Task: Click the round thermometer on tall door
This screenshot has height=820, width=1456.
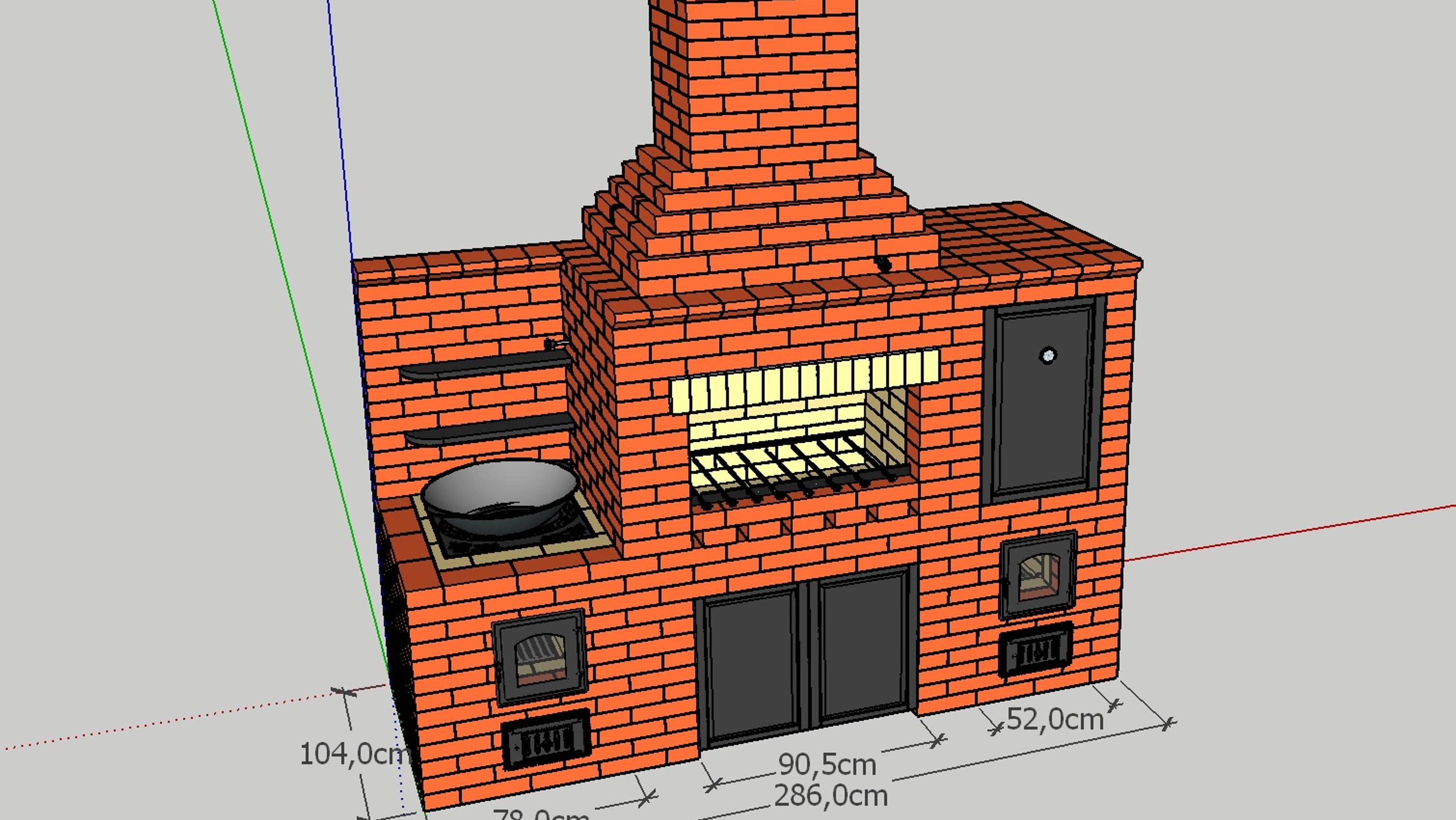Action: (x=1047, y=355)
